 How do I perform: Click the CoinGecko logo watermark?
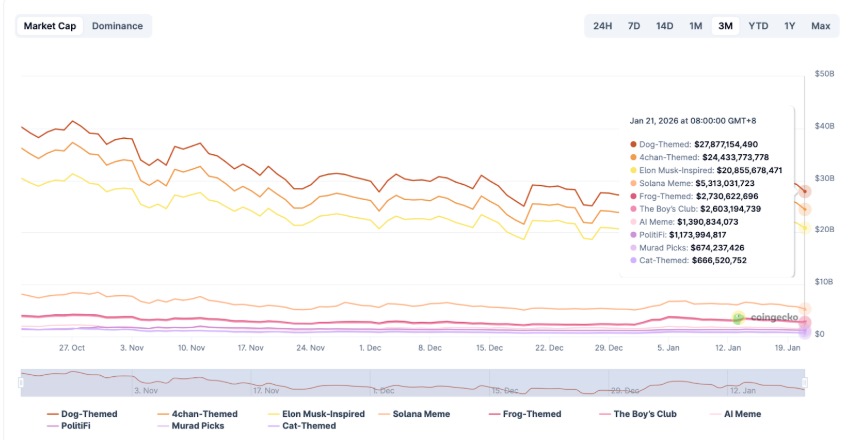click(766, 318)
